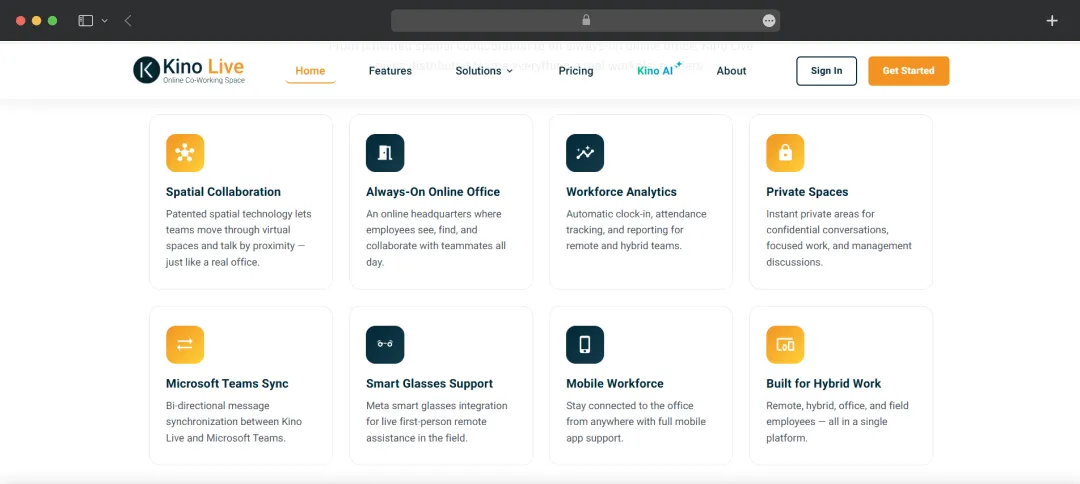Click the Kino Live logo
1080x484 pixels.
point(189,70)
